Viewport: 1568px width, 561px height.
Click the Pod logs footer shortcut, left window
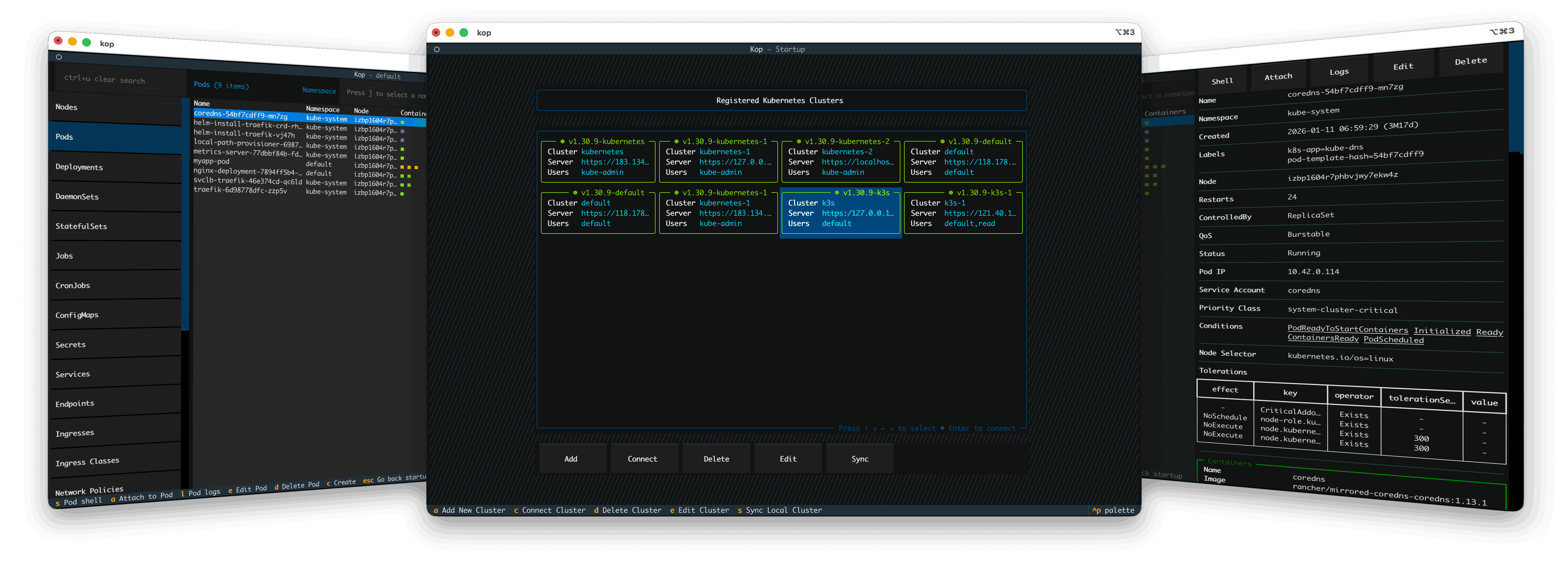(200, 493)
